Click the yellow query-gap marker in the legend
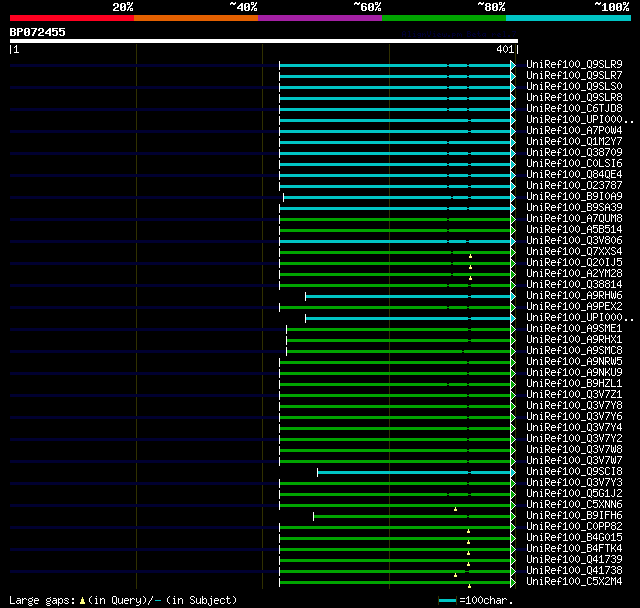Screen dimensions: 640x608 (82, 601)
